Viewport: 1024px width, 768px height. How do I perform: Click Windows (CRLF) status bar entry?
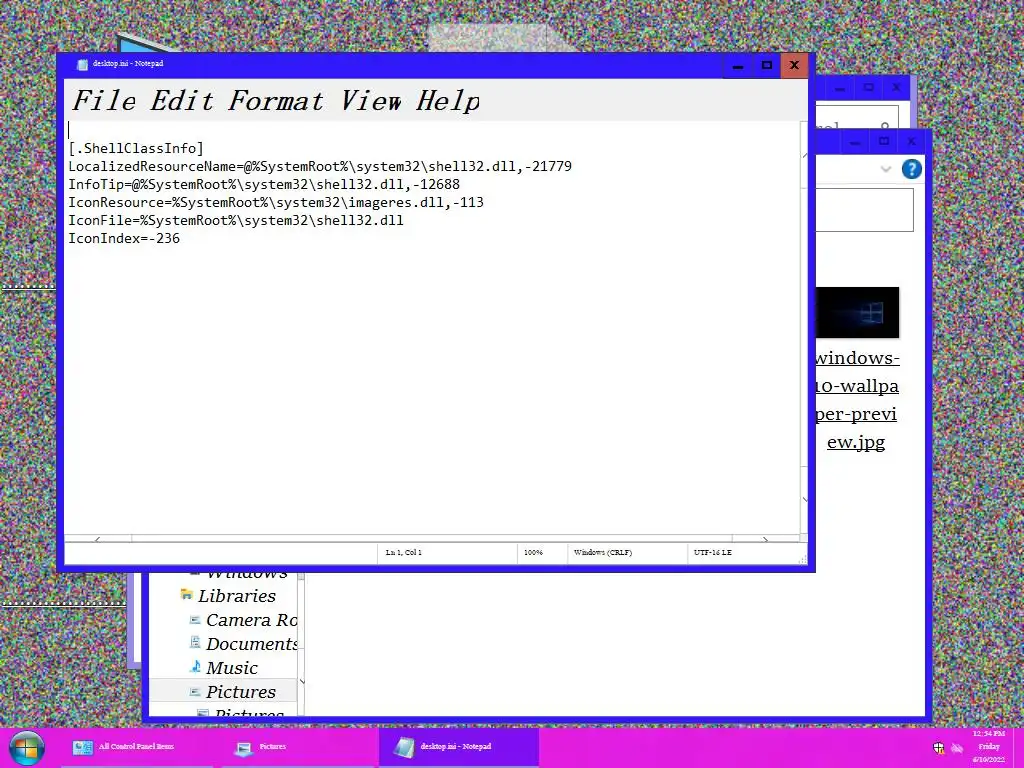603,552
